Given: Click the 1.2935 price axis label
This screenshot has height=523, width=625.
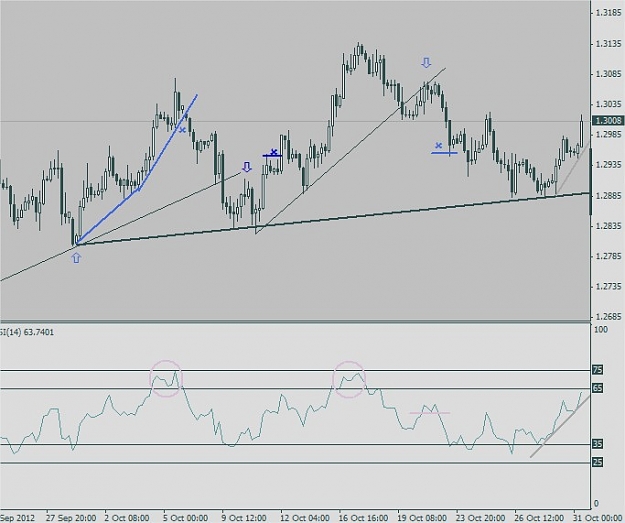Looking at the screenshot, I should 608,165.
